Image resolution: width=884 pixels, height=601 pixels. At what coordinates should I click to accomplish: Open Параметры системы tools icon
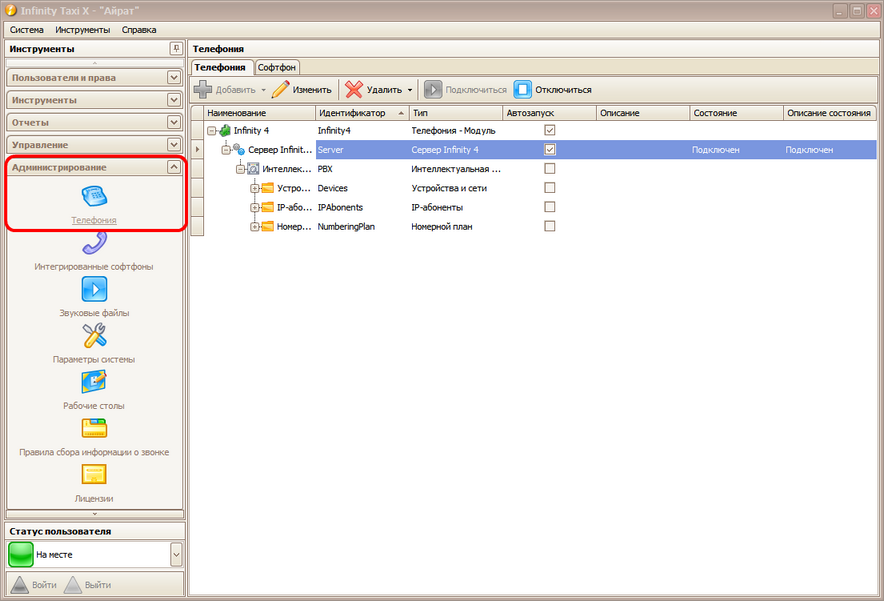coord(94,336)
